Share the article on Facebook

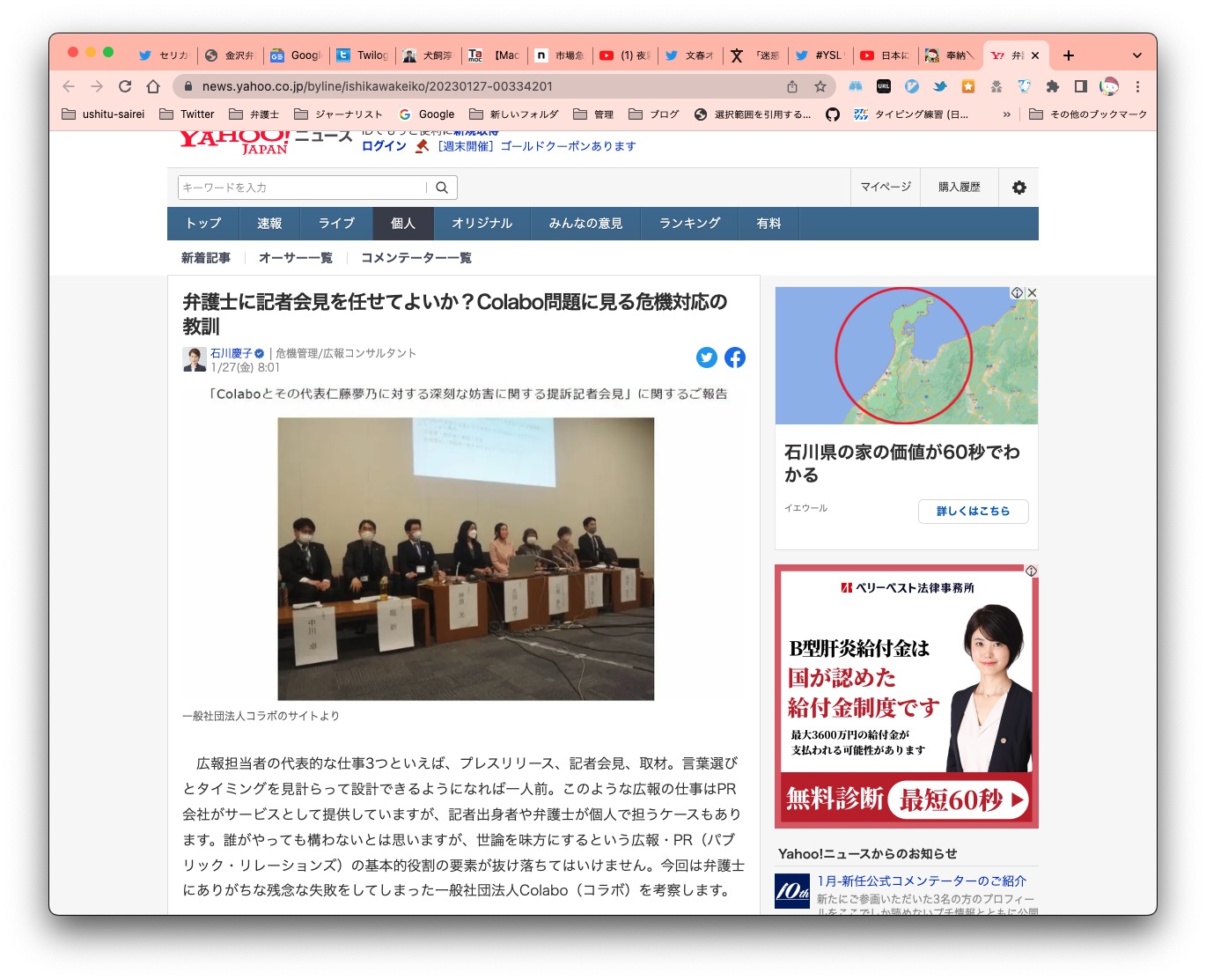(735, 357)
